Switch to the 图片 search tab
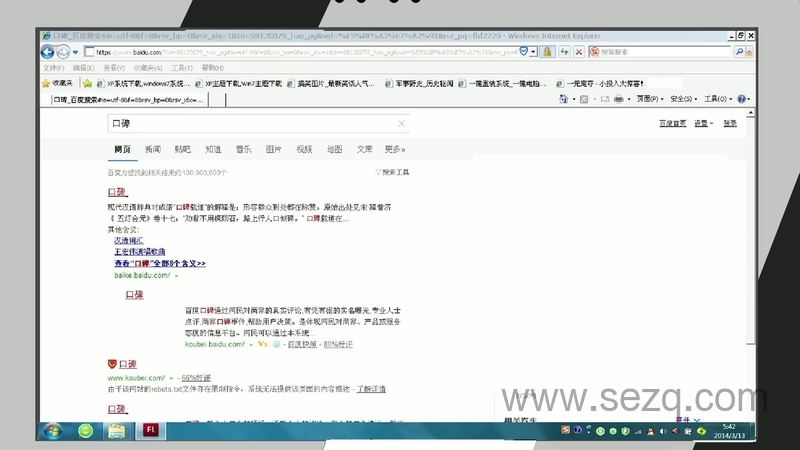The image size is (800, 450). tap(273, 149)
